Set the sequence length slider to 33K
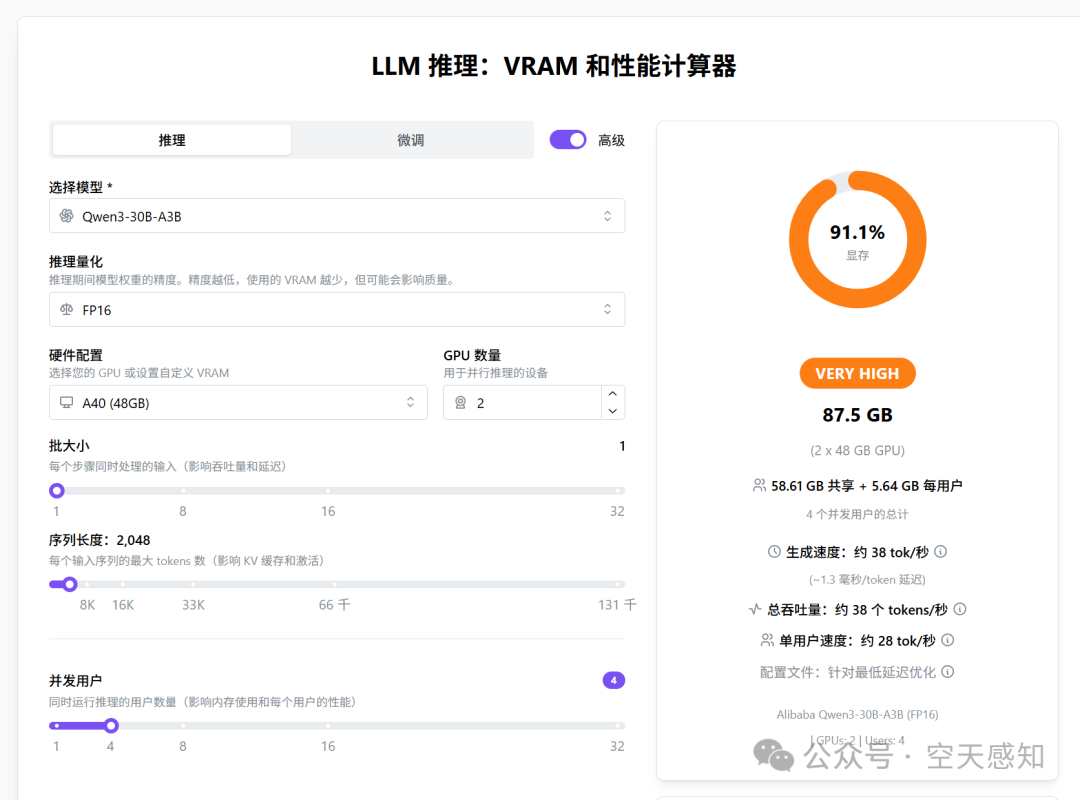 [x=193, y=584]
